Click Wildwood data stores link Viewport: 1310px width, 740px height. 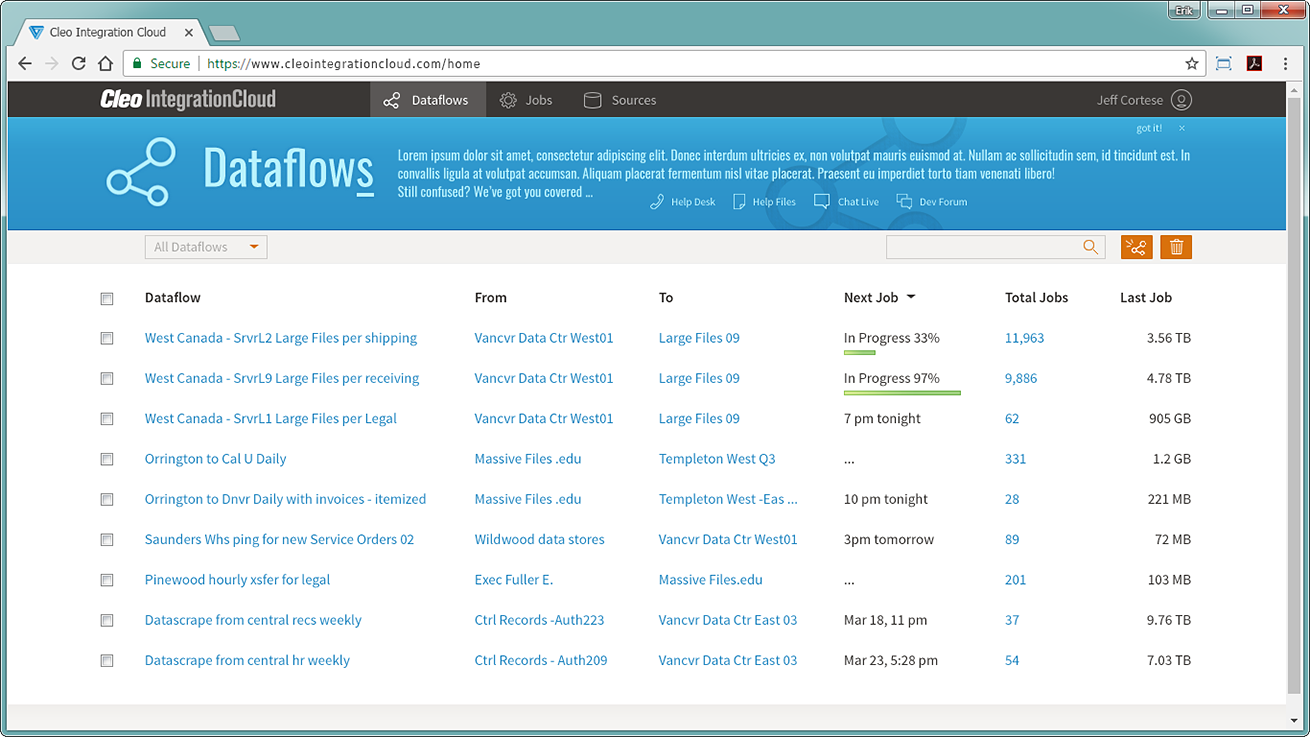(x=540, y=539)
